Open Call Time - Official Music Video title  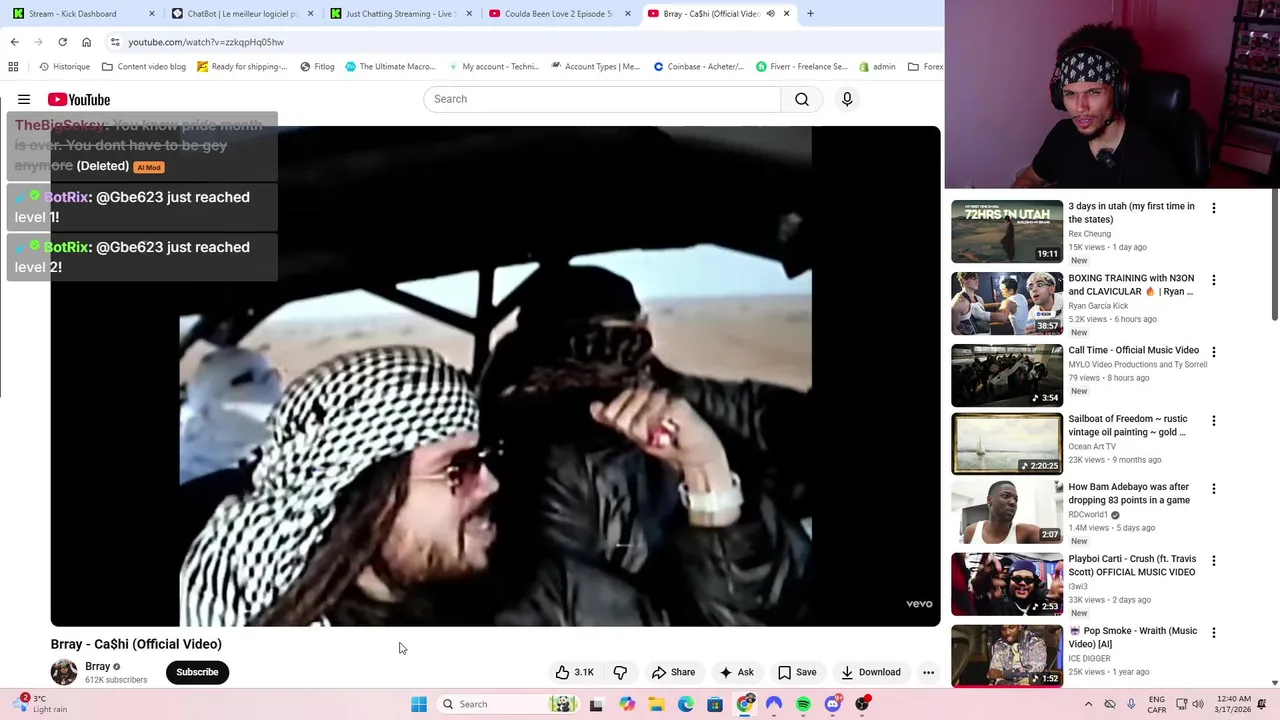tap(1133, 350)
